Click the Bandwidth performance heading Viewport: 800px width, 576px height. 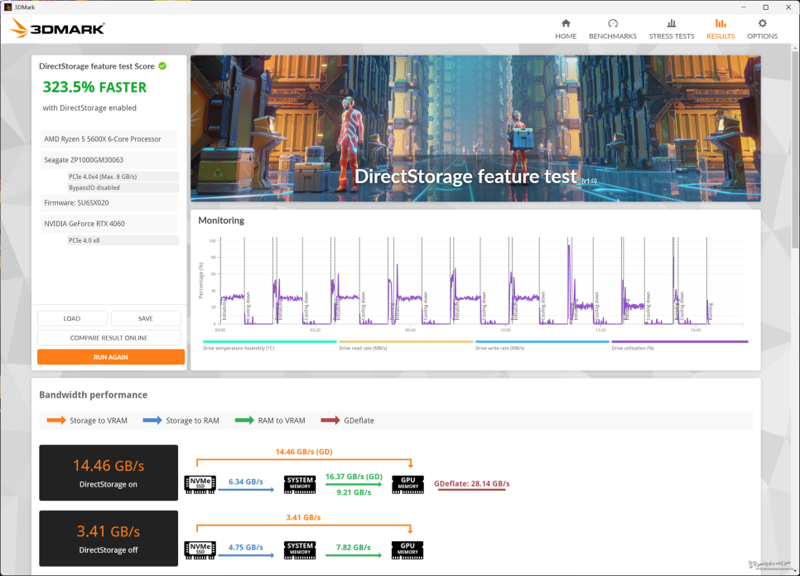[x=93, y=395]
